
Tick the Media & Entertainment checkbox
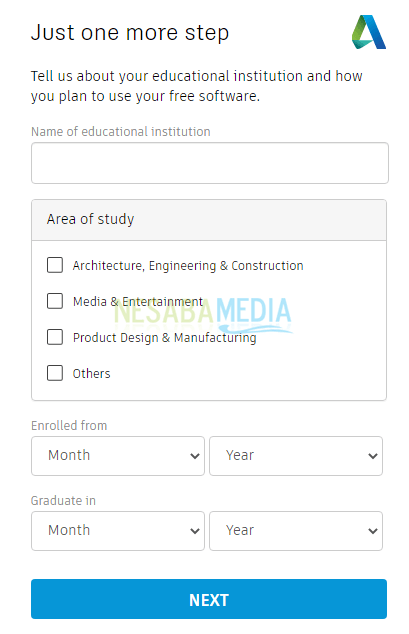click(x=55, y=301)
